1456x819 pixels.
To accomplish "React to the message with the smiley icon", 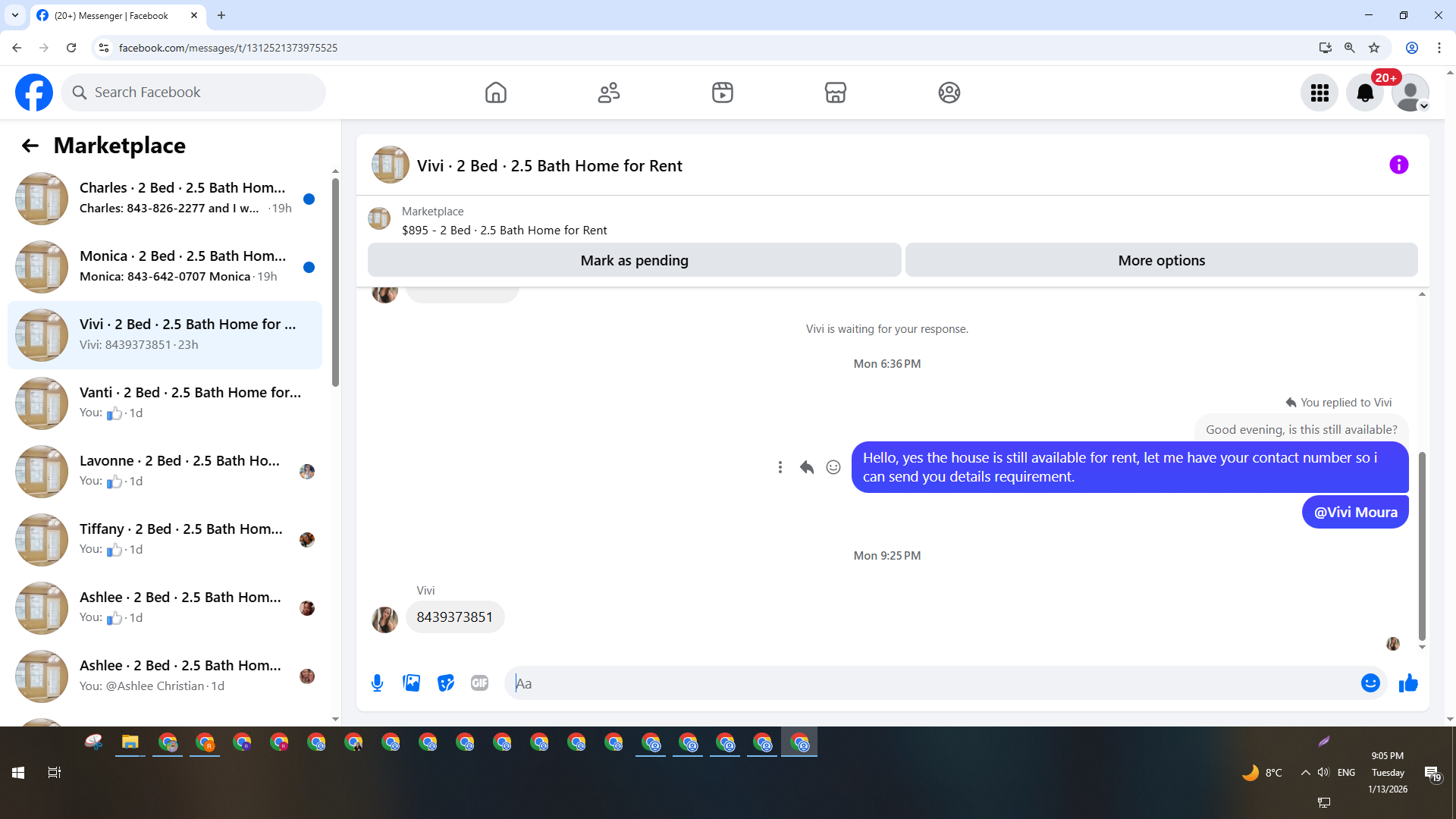I will click(x=833, y=467).
